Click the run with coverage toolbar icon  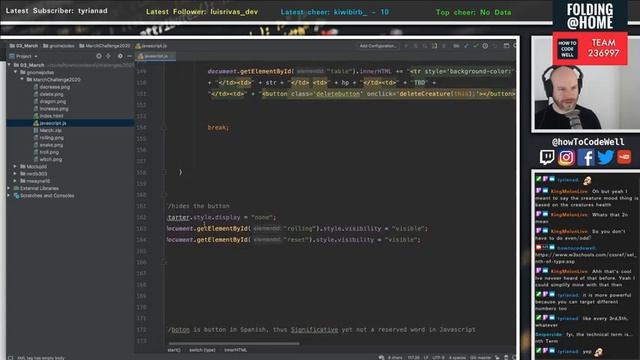tap(425, 46)
